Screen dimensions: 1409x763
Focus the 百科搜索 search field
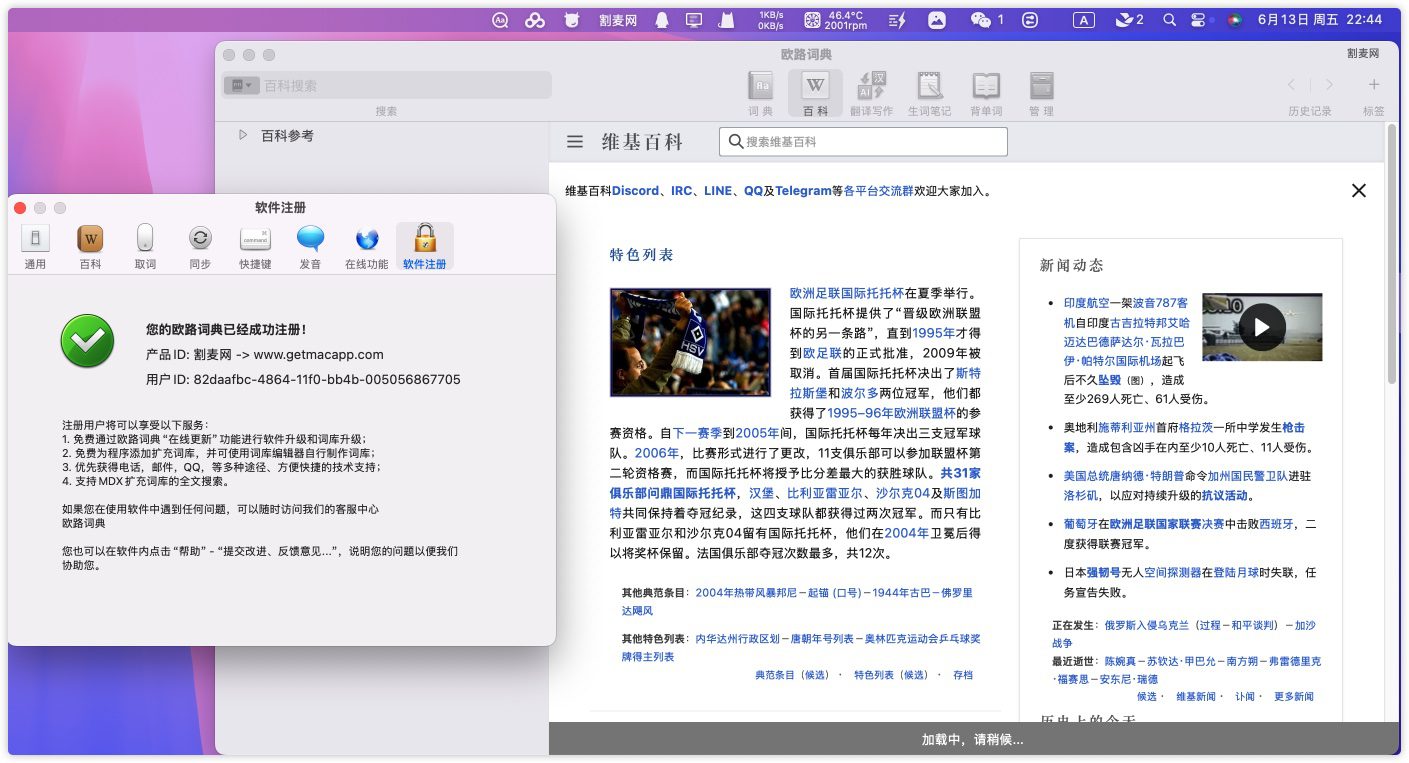click(x=387, y=86)
